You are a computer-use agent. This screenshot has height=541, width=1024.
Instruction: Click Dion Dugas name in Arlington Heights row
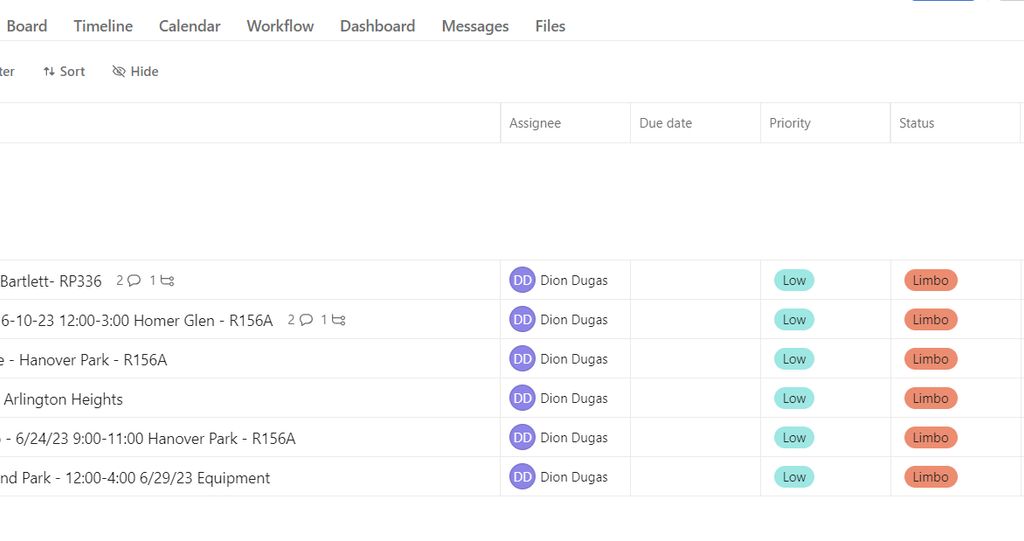tap(574, 398)
